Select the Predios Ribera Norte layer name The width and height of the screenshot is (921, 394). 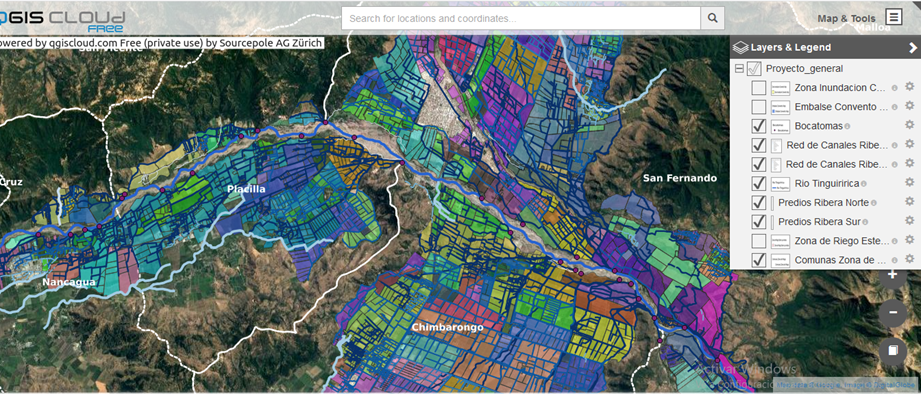click(x=823, y=203)
